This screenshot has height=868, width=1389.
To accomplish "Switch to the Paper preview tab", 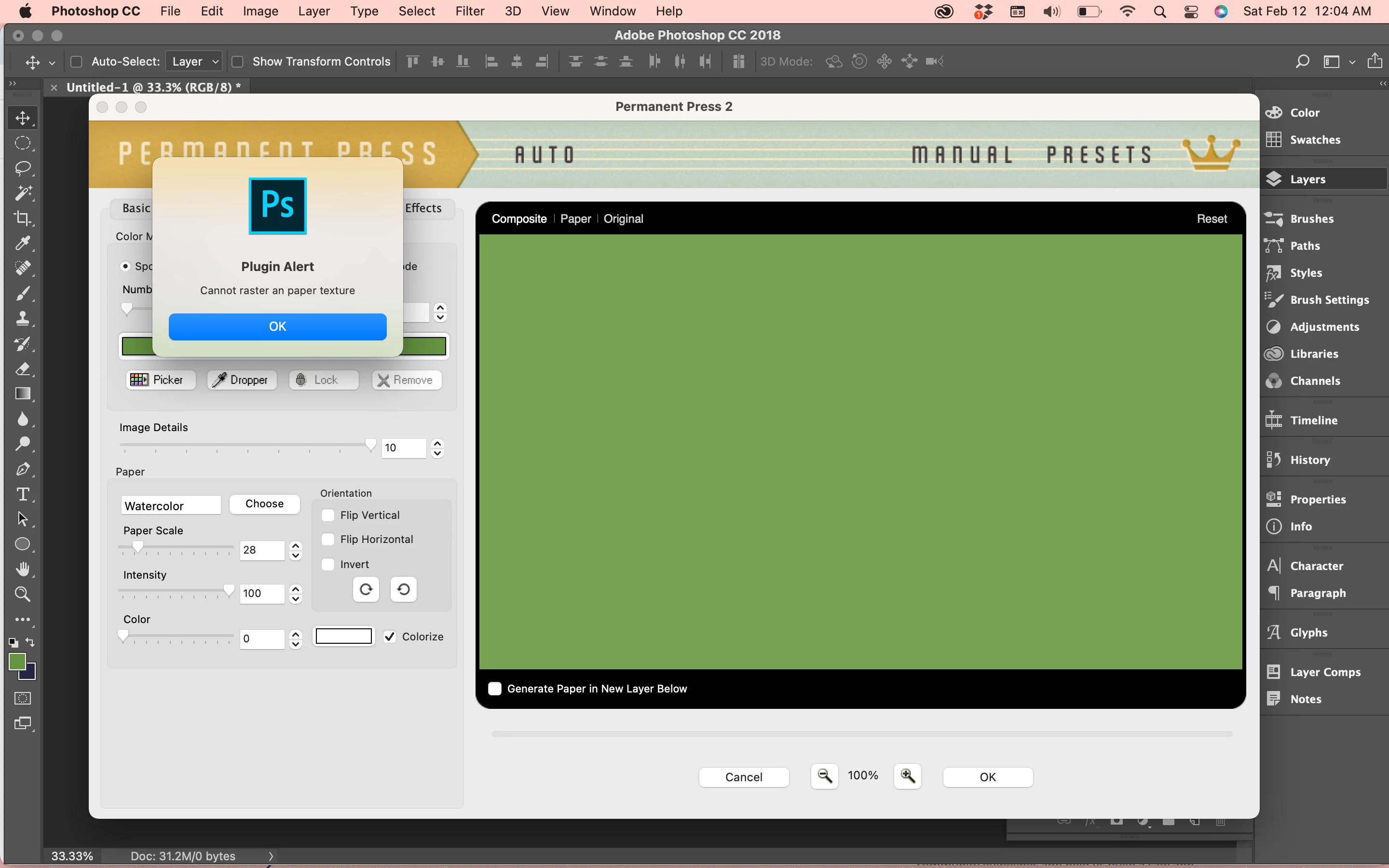I will point(575,219).
